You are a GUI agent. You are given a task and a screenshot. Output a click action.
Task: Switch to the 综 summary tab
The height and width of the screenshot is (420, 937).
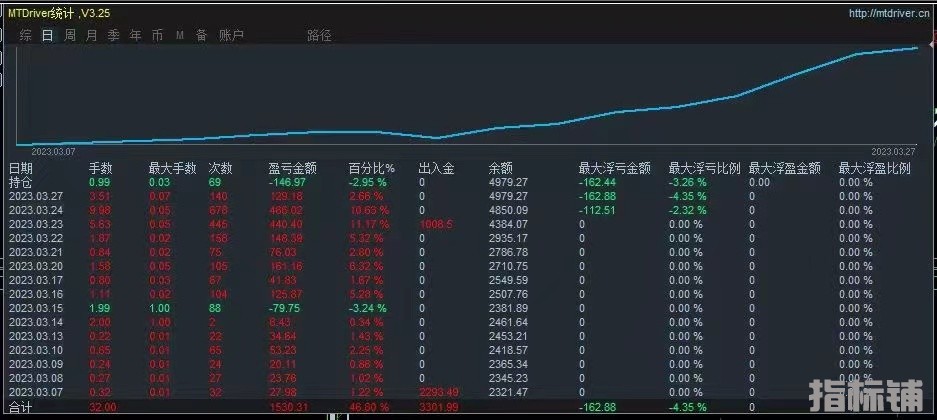pos(26,35)
